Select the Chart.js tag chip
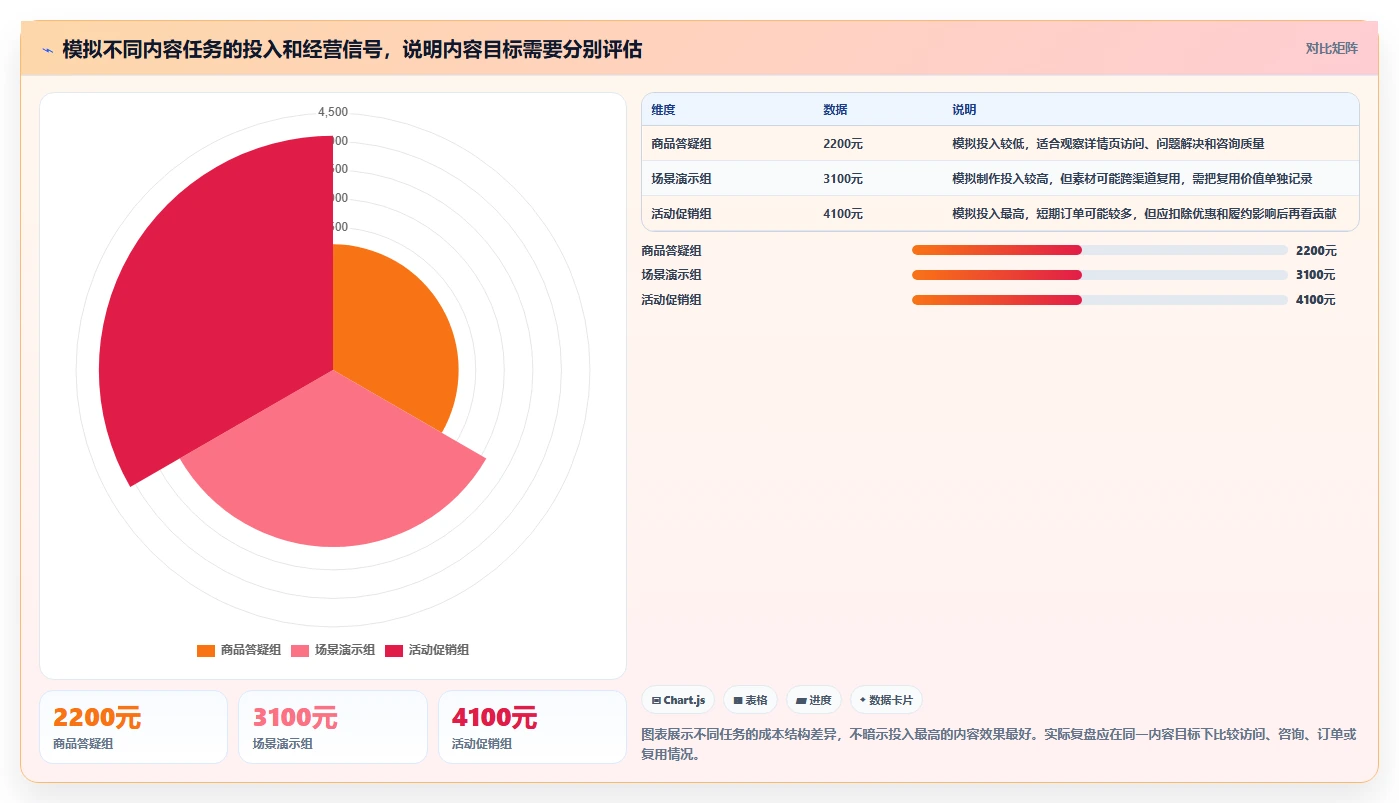The image size is (1399, 803). pos(678,700)
